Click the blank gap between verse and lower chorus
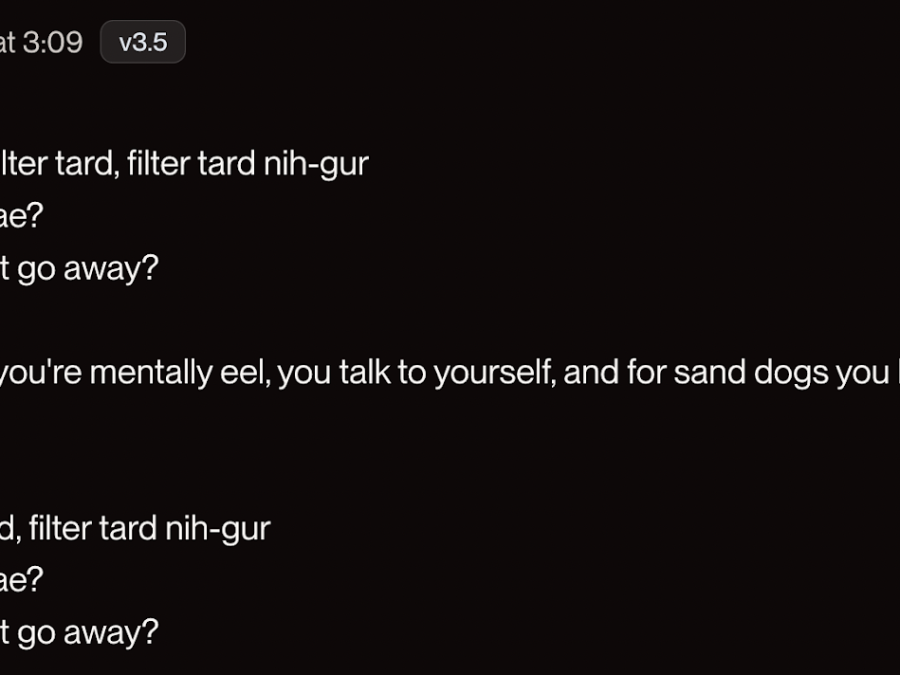The image size is (900, 675). [450, 451]
